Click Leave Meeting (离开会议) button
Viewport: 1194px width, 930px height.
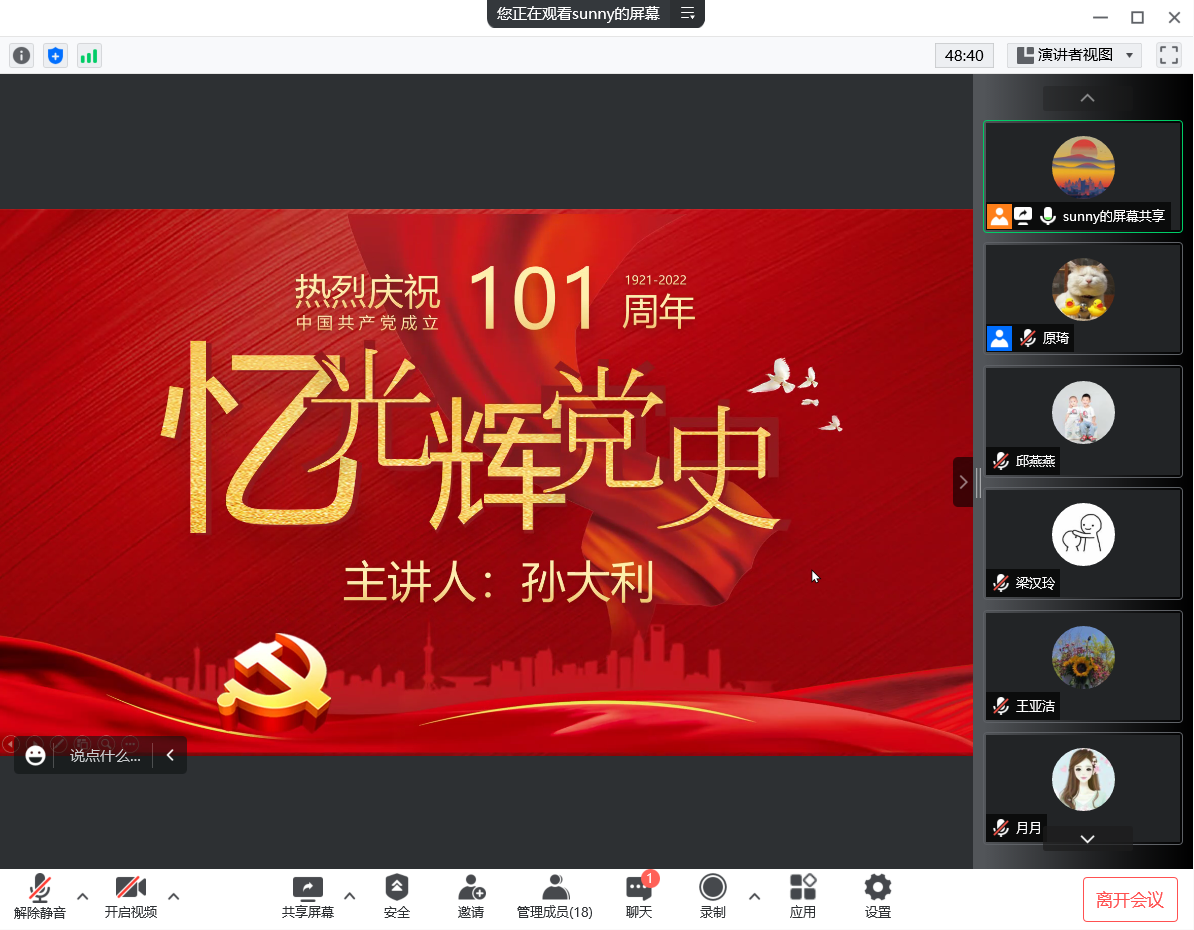click(1129, 900)
